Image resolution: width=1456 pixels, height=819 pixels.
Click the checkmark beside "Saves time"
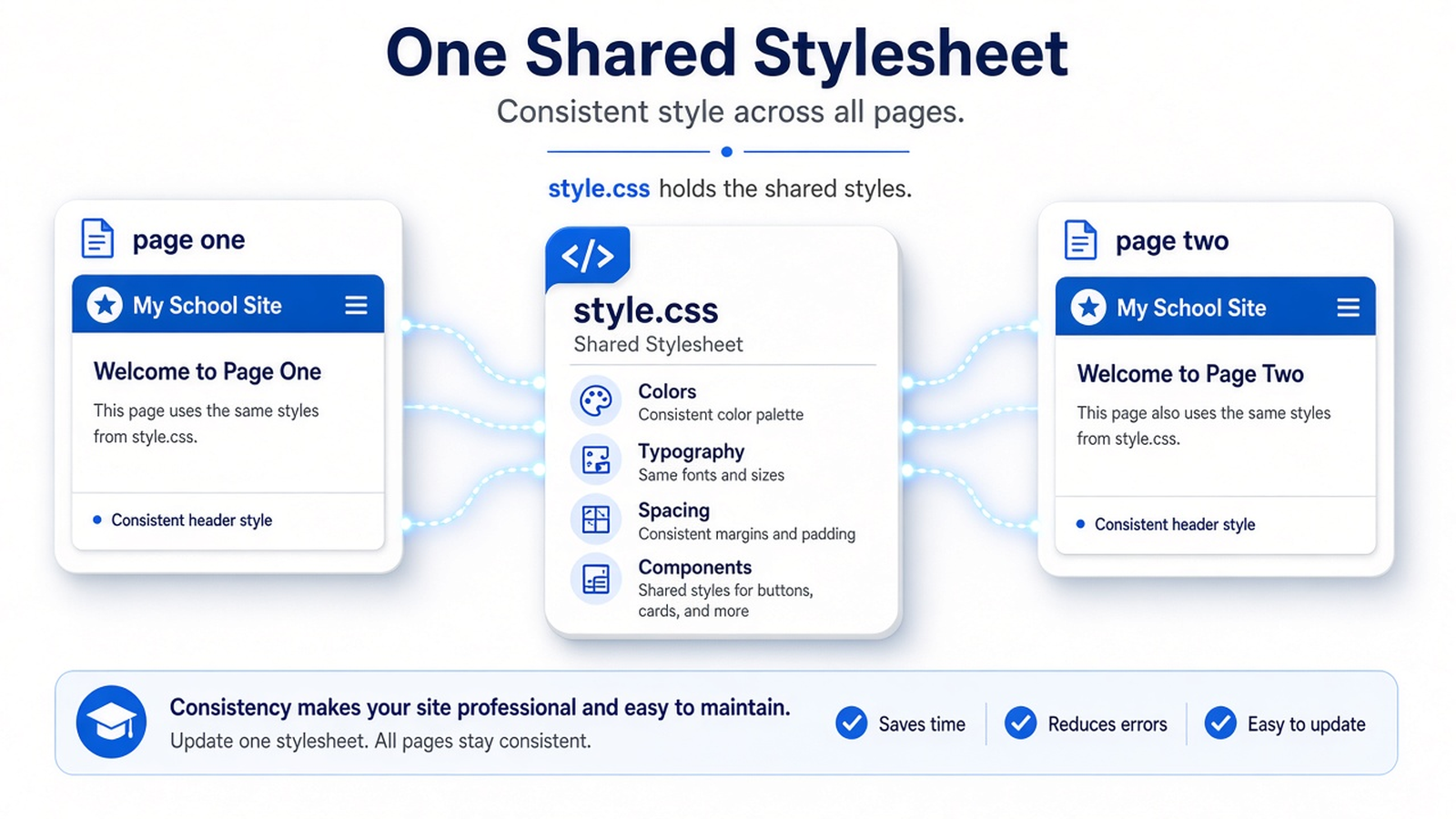852,723
